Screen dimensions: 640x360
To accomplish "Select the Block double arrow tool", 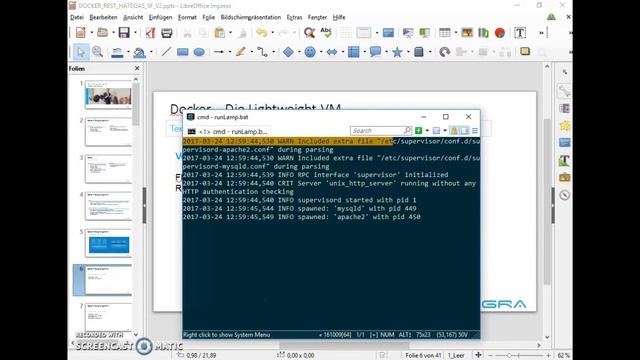I will click(332, 52).
